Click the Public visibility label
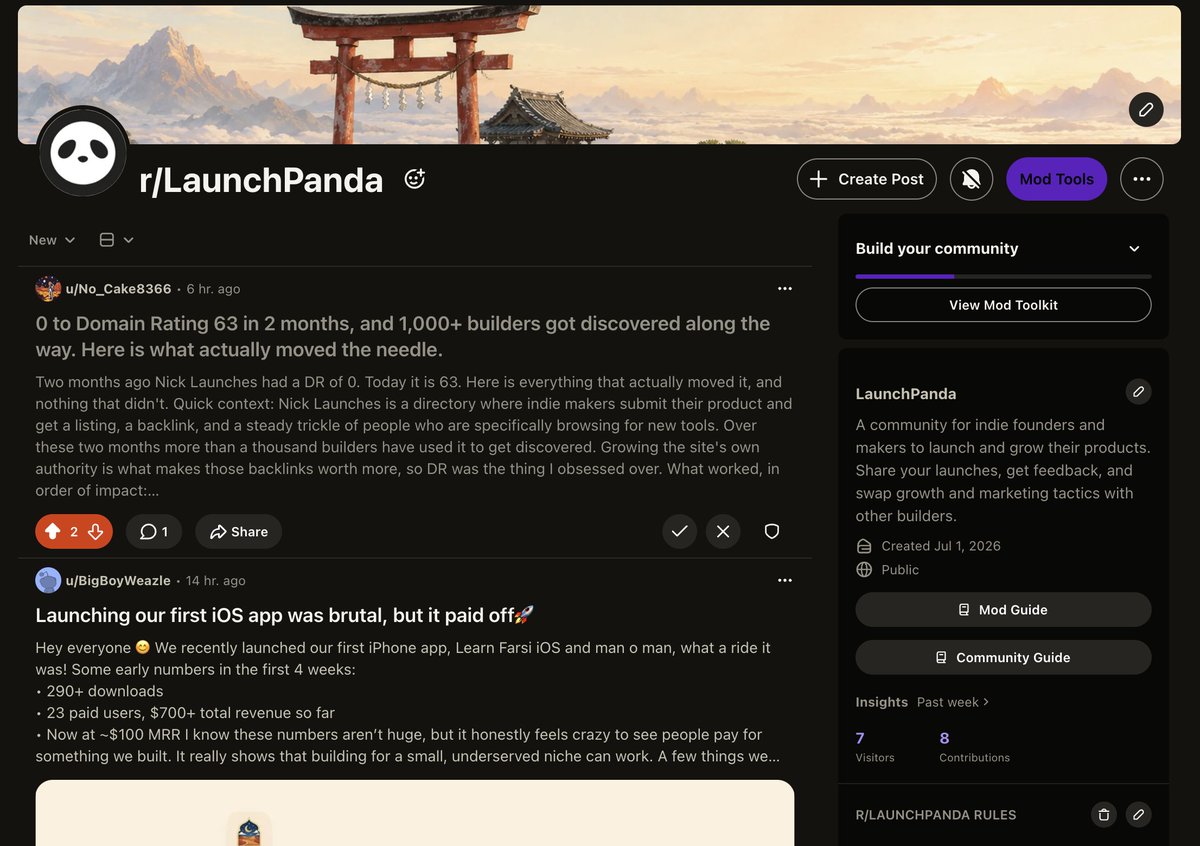 point(900,570)
